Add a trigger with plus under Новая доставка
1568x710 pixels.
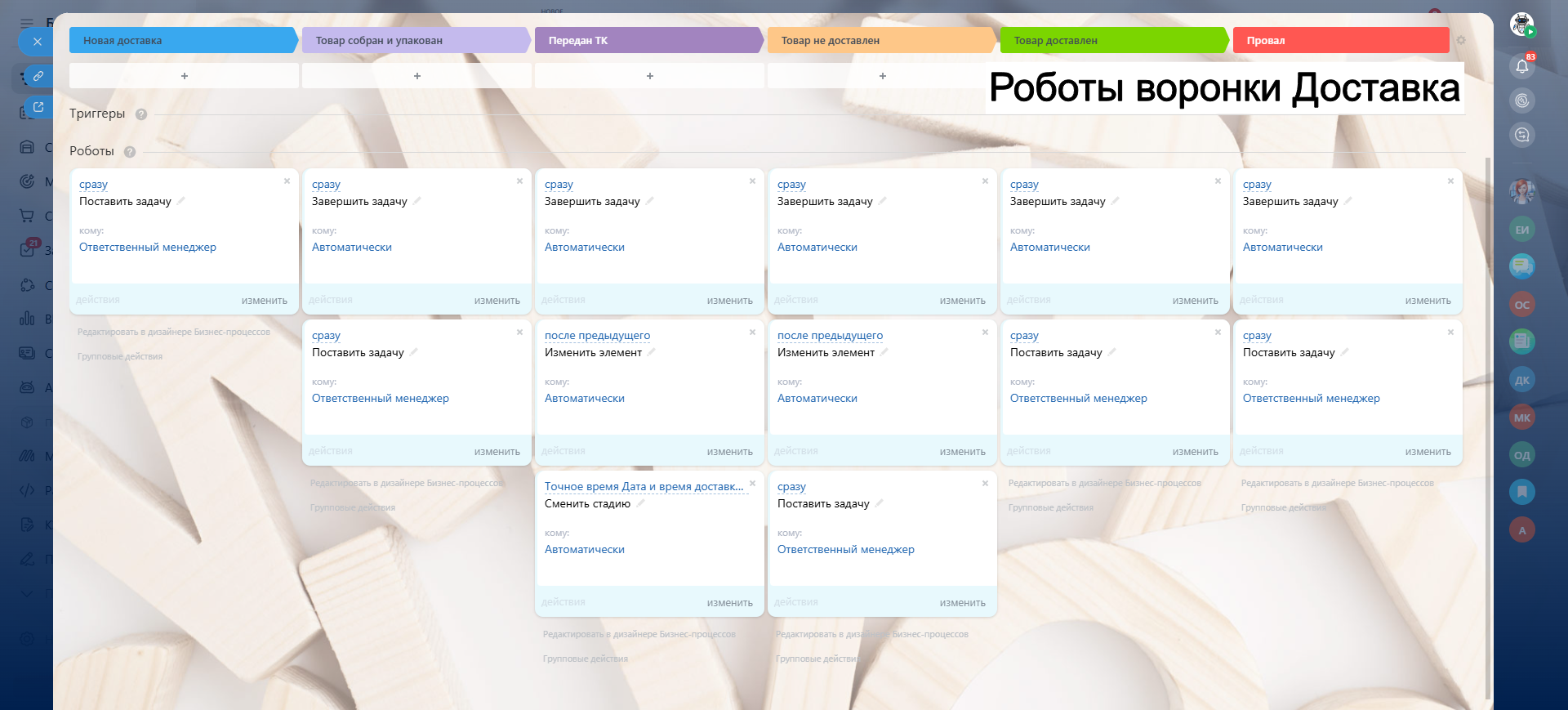[185, 76]
